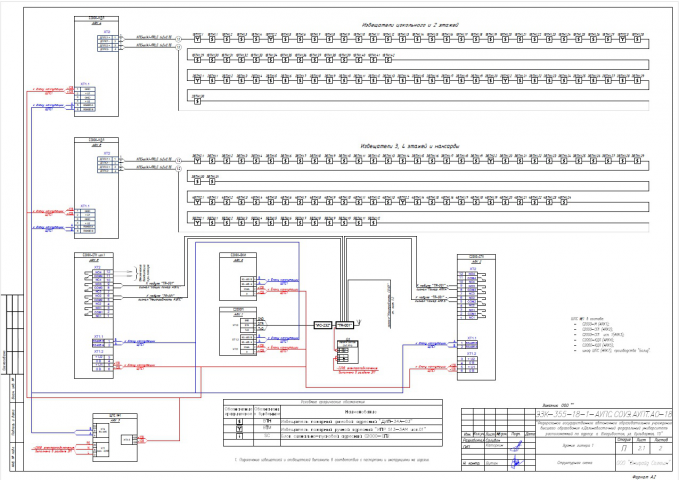Click the lone 'S' detector on the fourth loop row
Image resolution: width=679 pixels, height=480 pixels.
coord(197,101)
